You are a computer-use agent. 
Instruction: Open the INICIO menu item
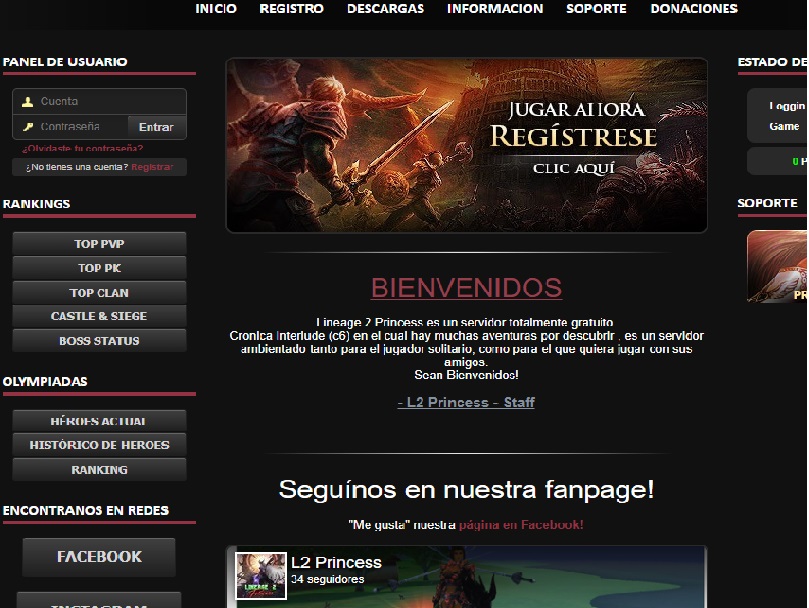(216, 9)
